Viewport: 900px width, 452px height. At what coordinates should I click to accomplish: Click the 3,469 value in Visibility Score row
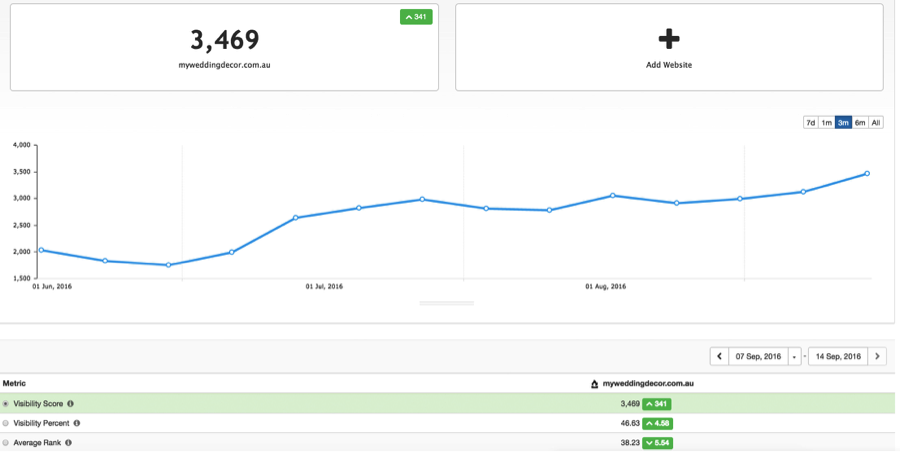coord(630,404)
